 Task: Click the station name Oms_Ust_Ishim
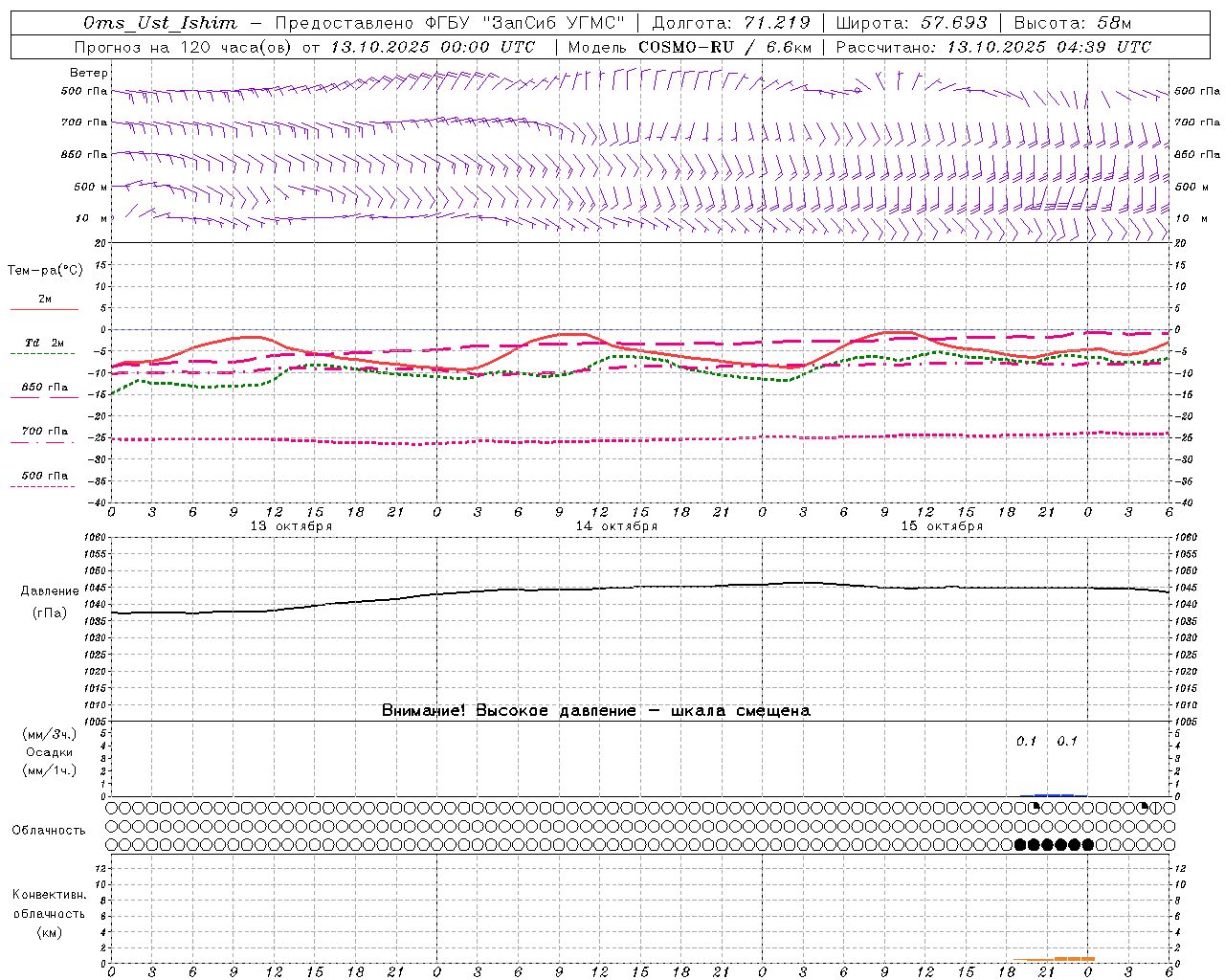[160, 23]
